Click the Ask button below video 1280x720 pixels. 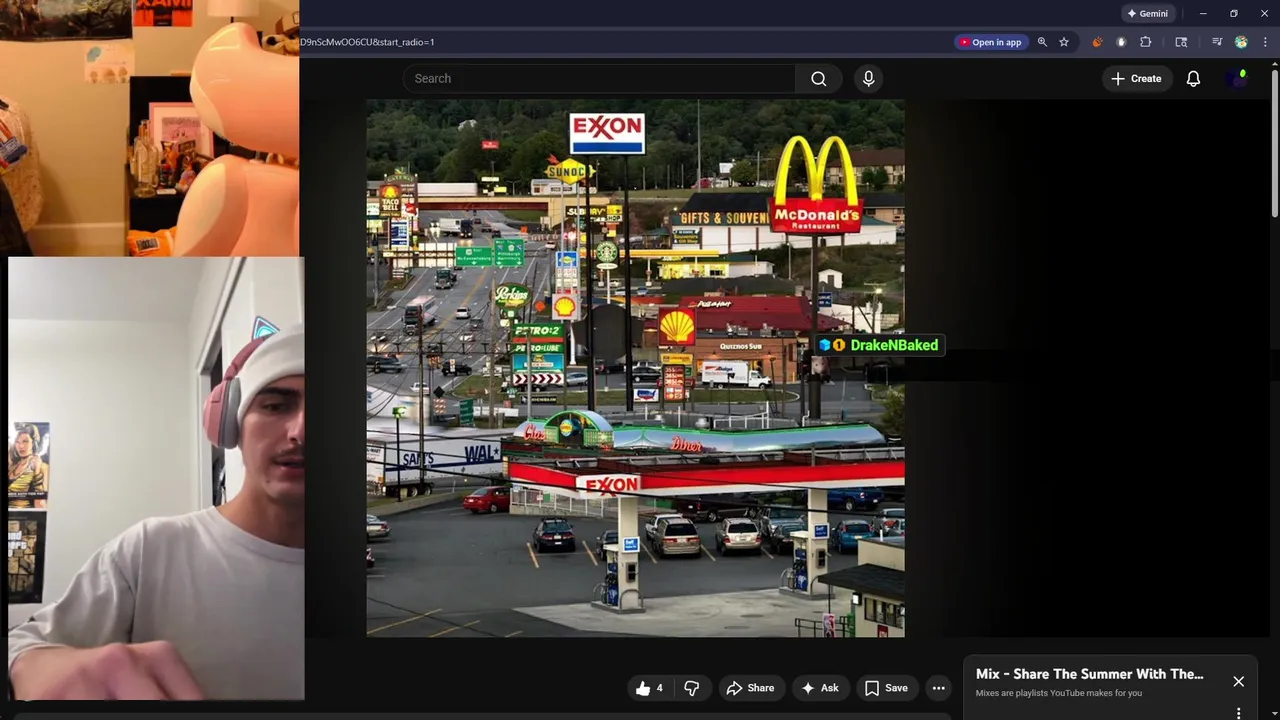819,688
